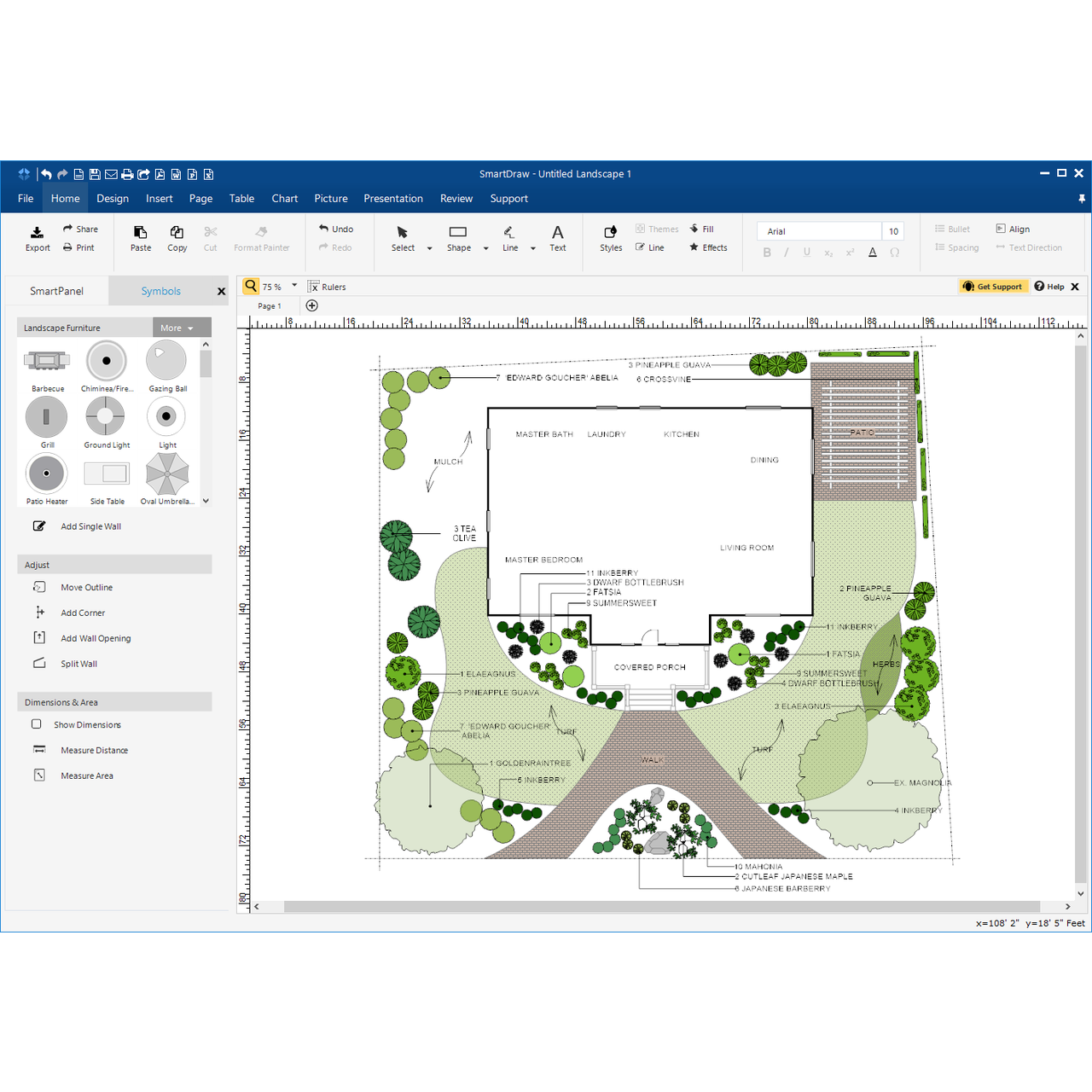1092x1092 pixels.
Task: Choose the Oval Umbrella Table symbol
Action: coord(166,473)
